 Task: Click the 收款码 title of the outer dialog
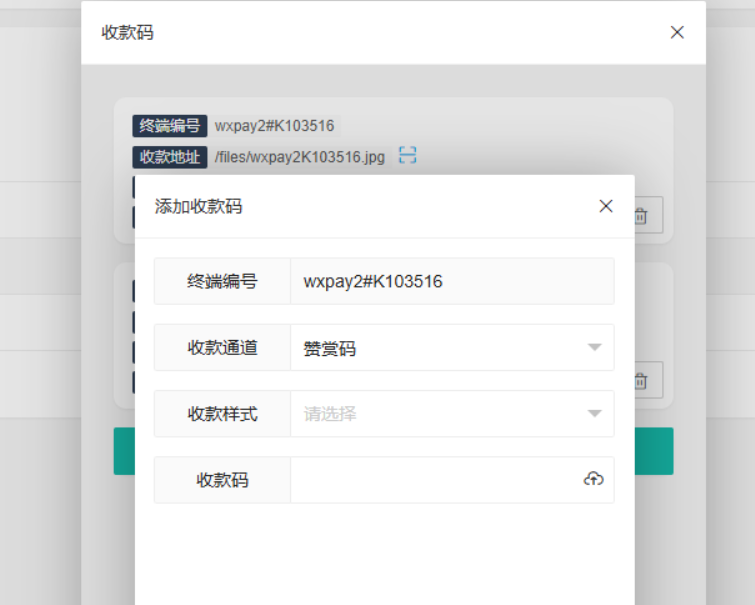click(x=127, y=32)
